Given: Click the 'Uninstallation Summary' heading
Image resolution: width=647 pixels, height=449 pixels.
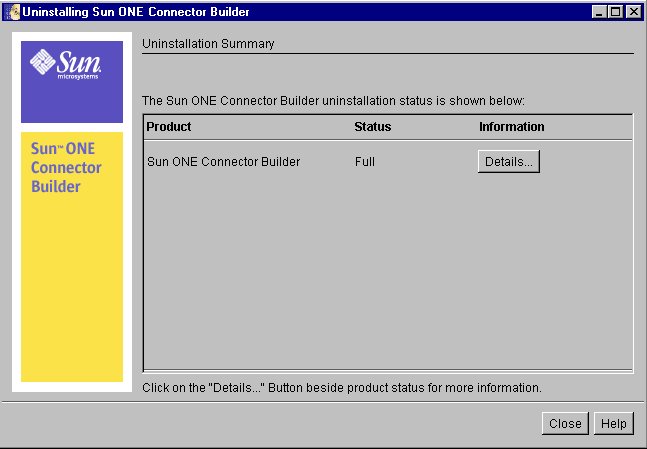Looking at the screenshot, I should point(208,44).
